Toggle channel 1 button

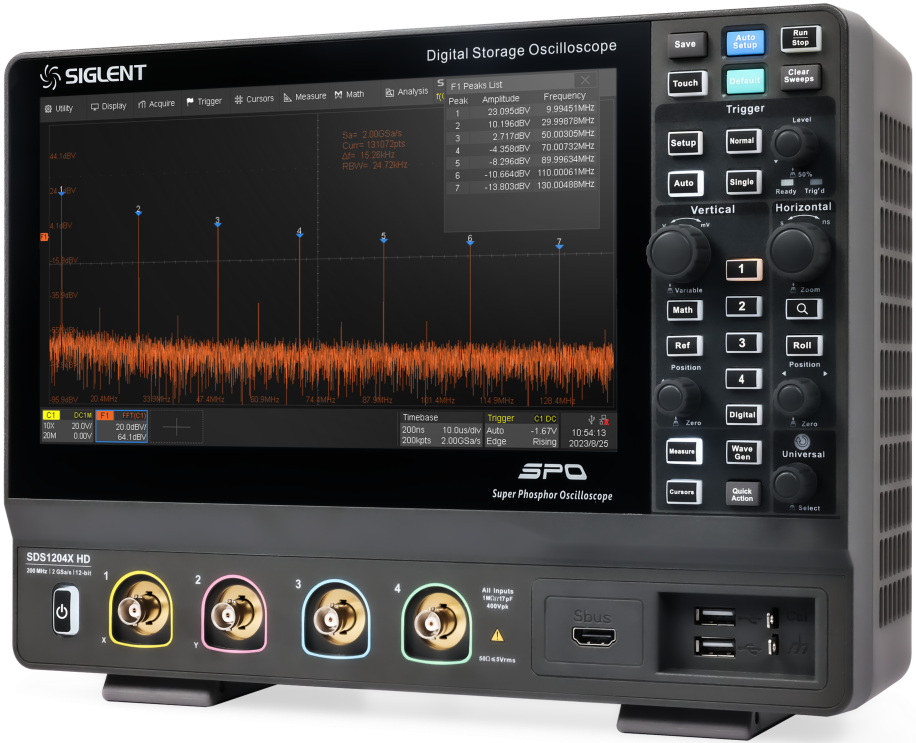[742, 269]
